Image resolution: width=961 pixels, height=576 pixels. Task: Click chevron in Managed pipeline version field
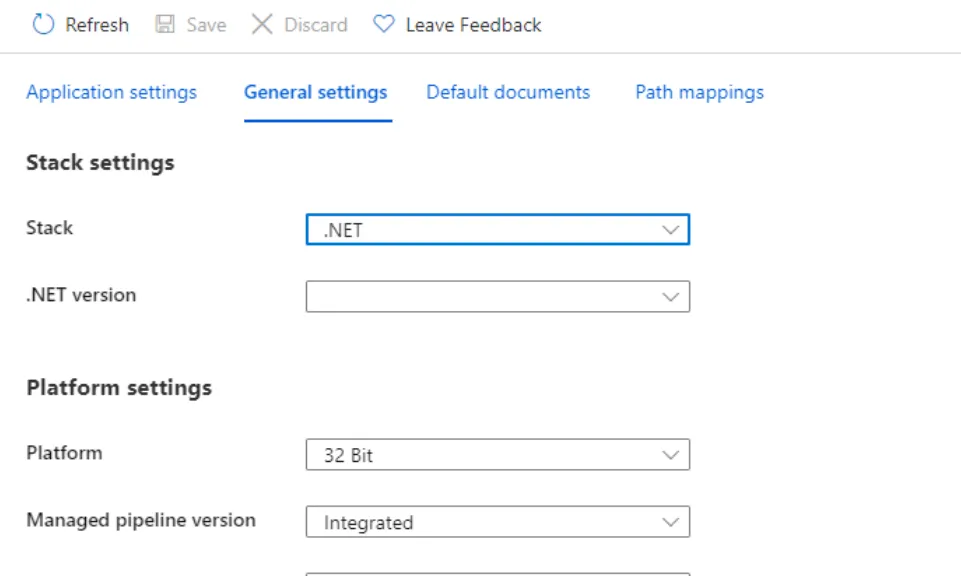(671, 522)
